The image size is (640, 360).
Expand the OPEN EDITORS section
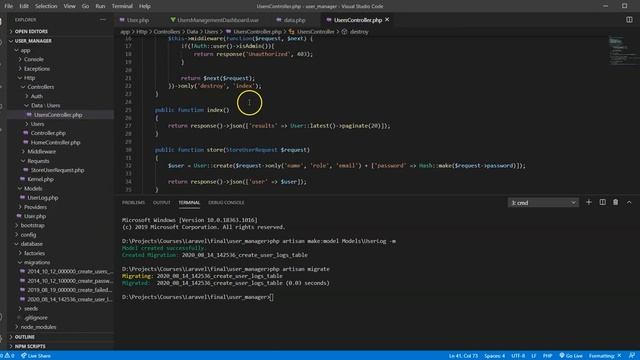coord(31,31)
